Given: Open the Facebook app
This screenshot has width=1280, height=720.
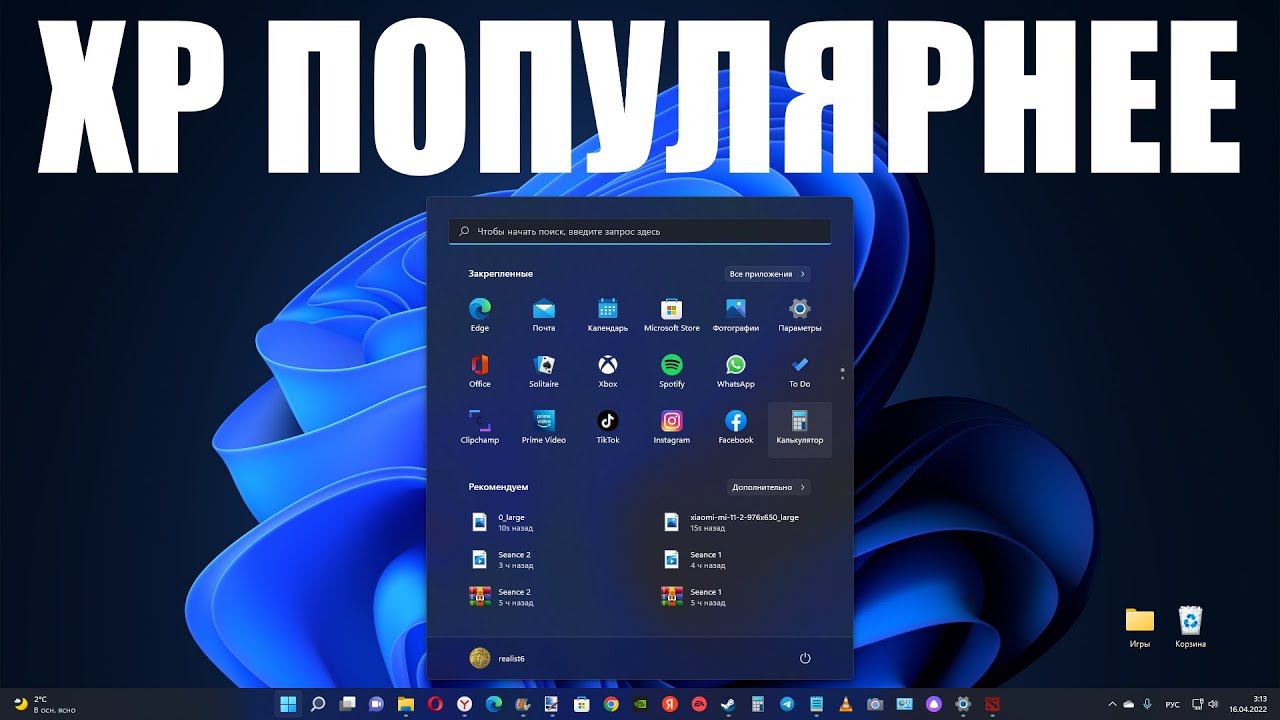Looking at the screenshot, I should 736,426.
